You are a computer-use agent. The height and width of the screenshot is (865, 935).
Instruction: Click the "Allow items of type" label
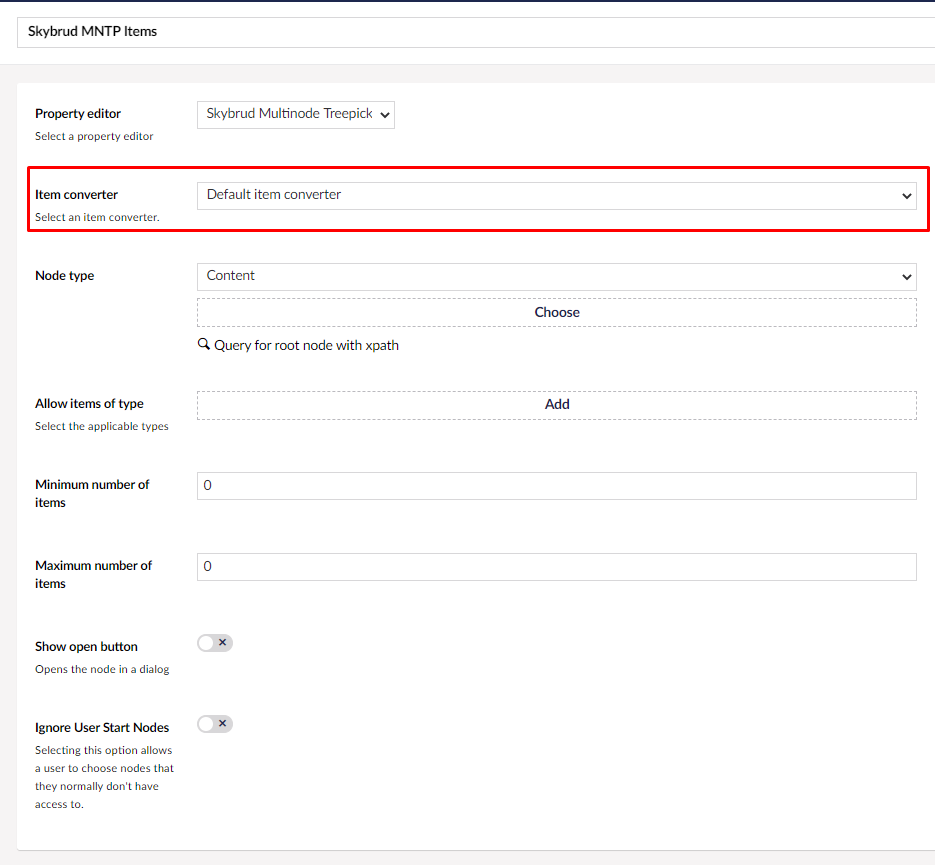click(x=89, y=404)
